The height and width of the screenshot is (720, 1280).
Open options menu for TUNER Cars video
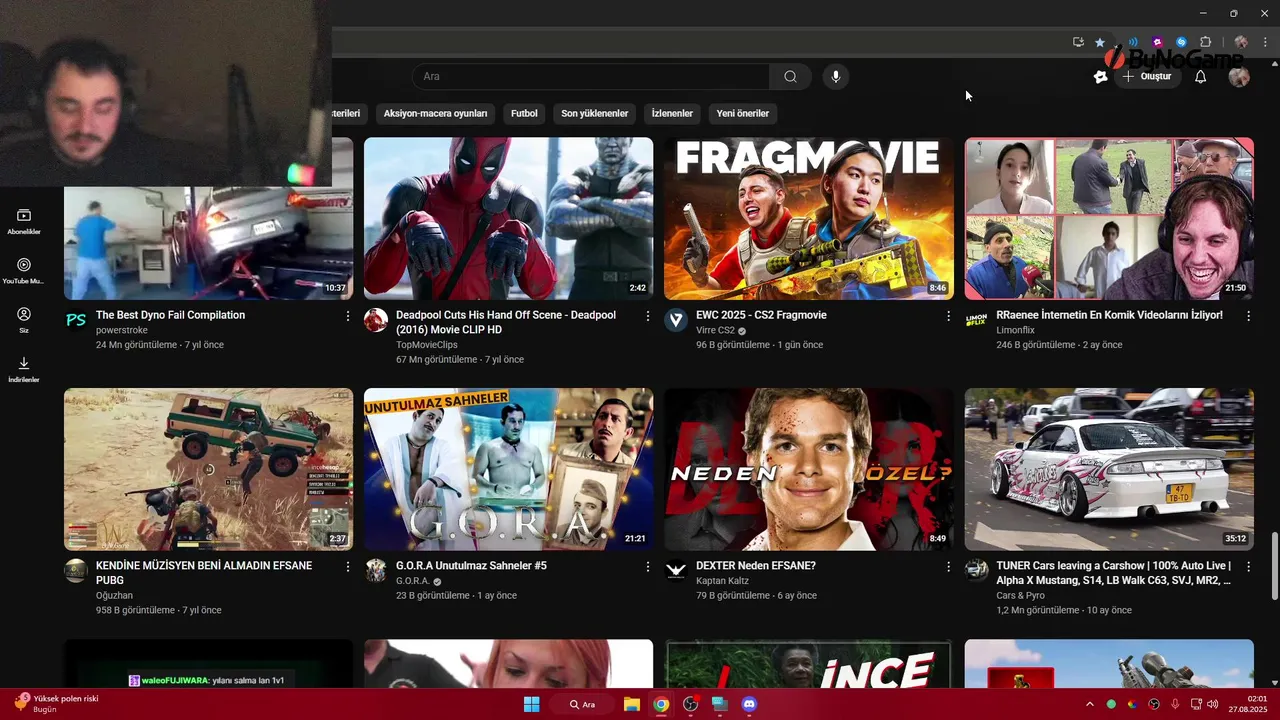(x=1248, y=567)
